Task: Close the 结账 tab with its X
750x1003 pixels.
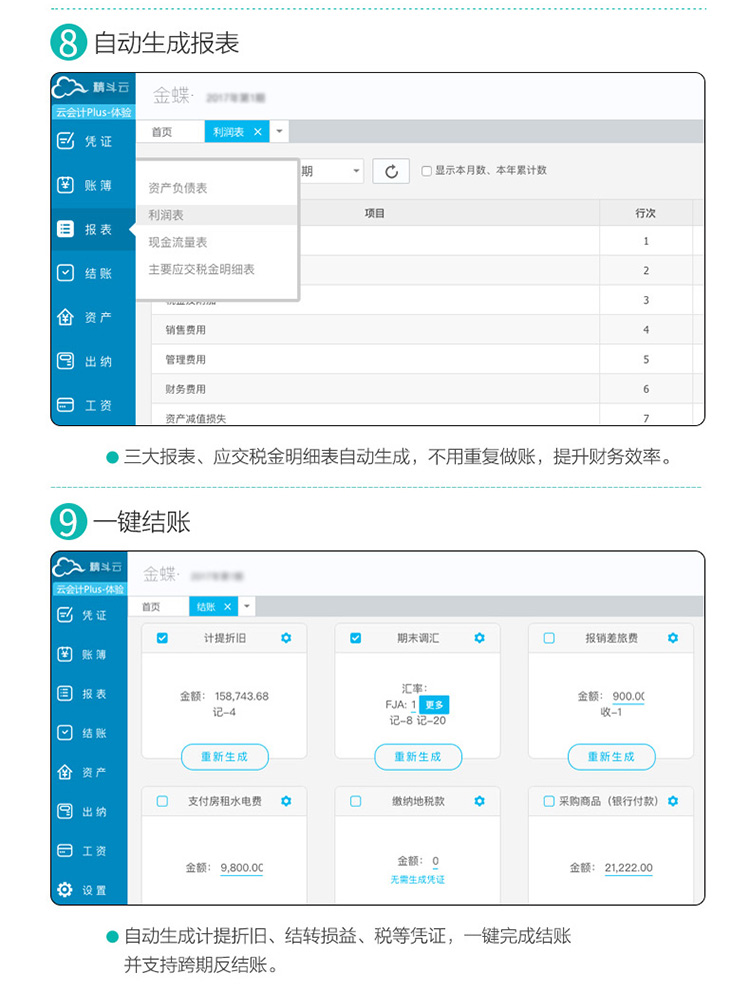Action: click(228, 606)
